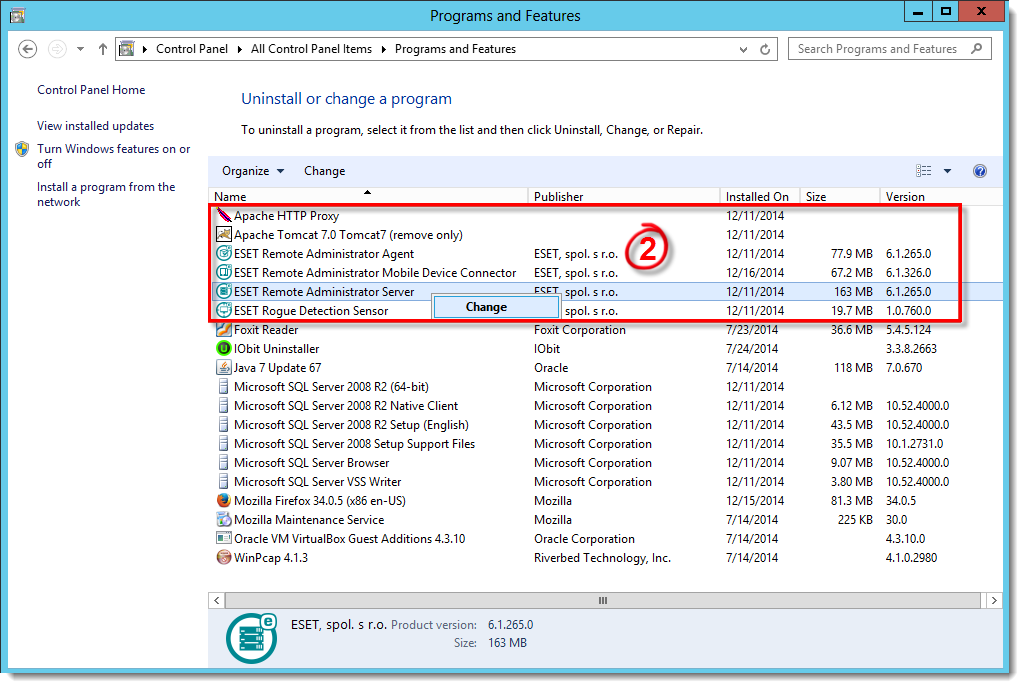Click the ESET Remote Administrator Agent icon

coord(223,253)
